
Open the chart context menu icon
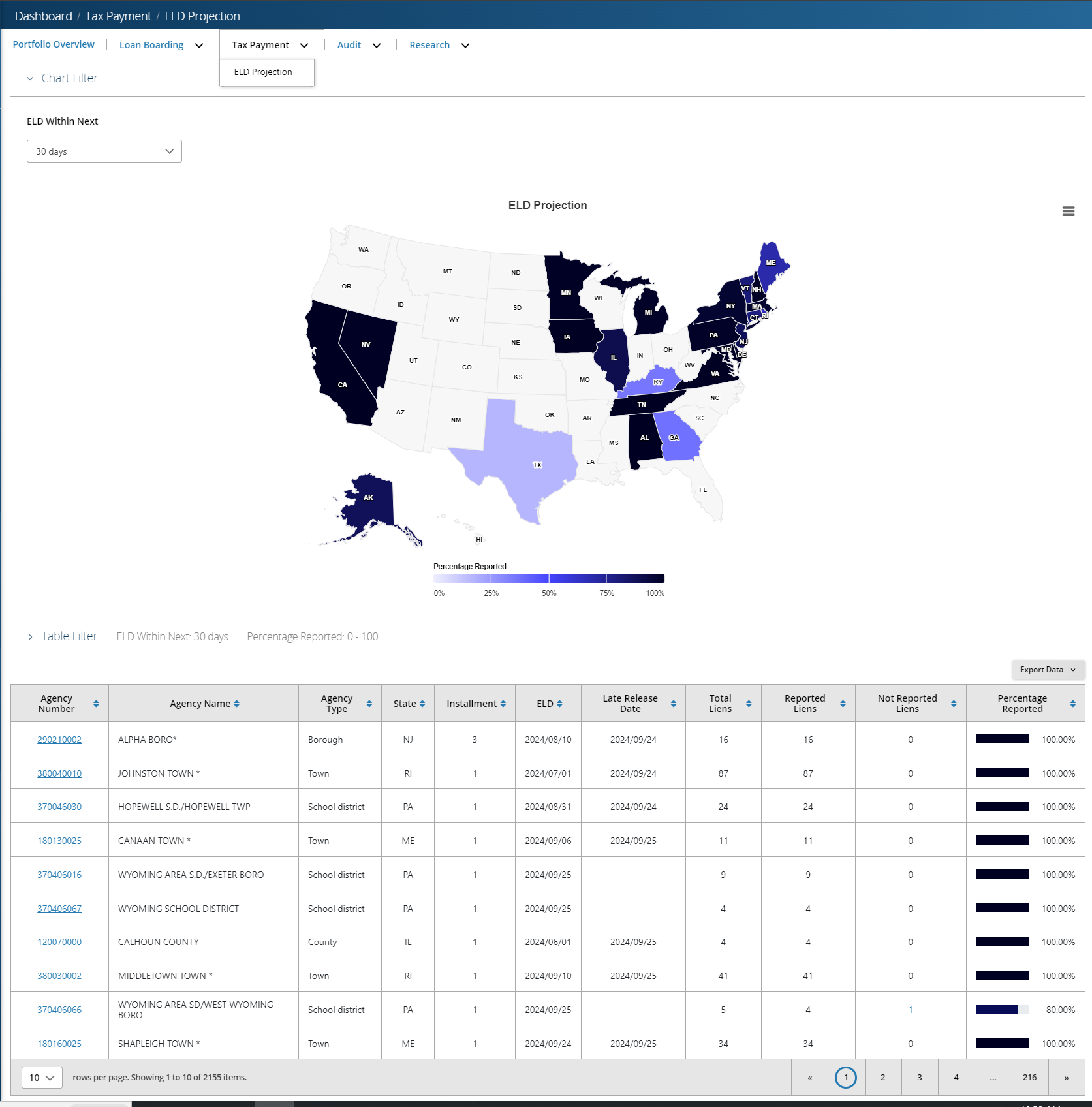pos(1068,211)
